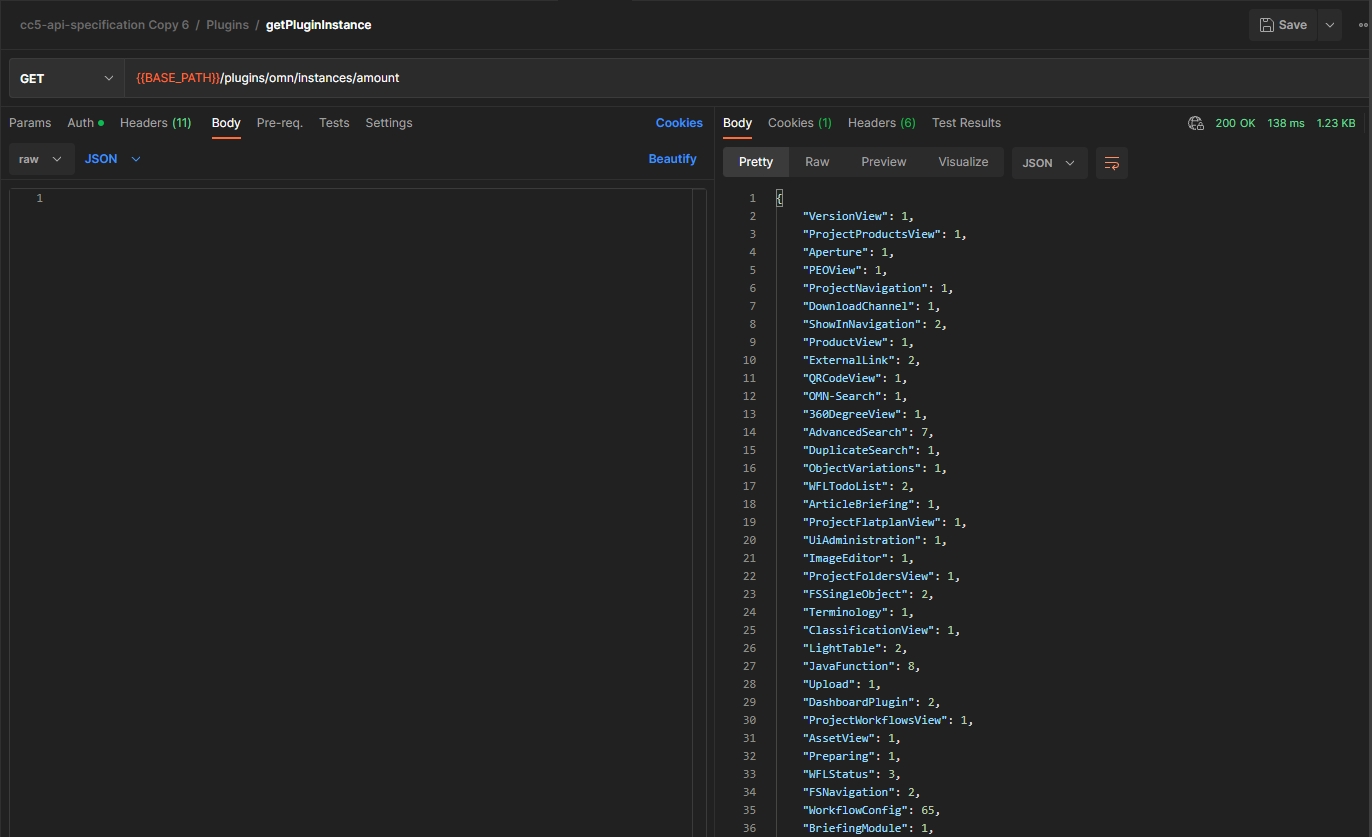This screenshot has height=837, width=1372.
Task: Switch response to Preview mode
Action: [883, 162]
